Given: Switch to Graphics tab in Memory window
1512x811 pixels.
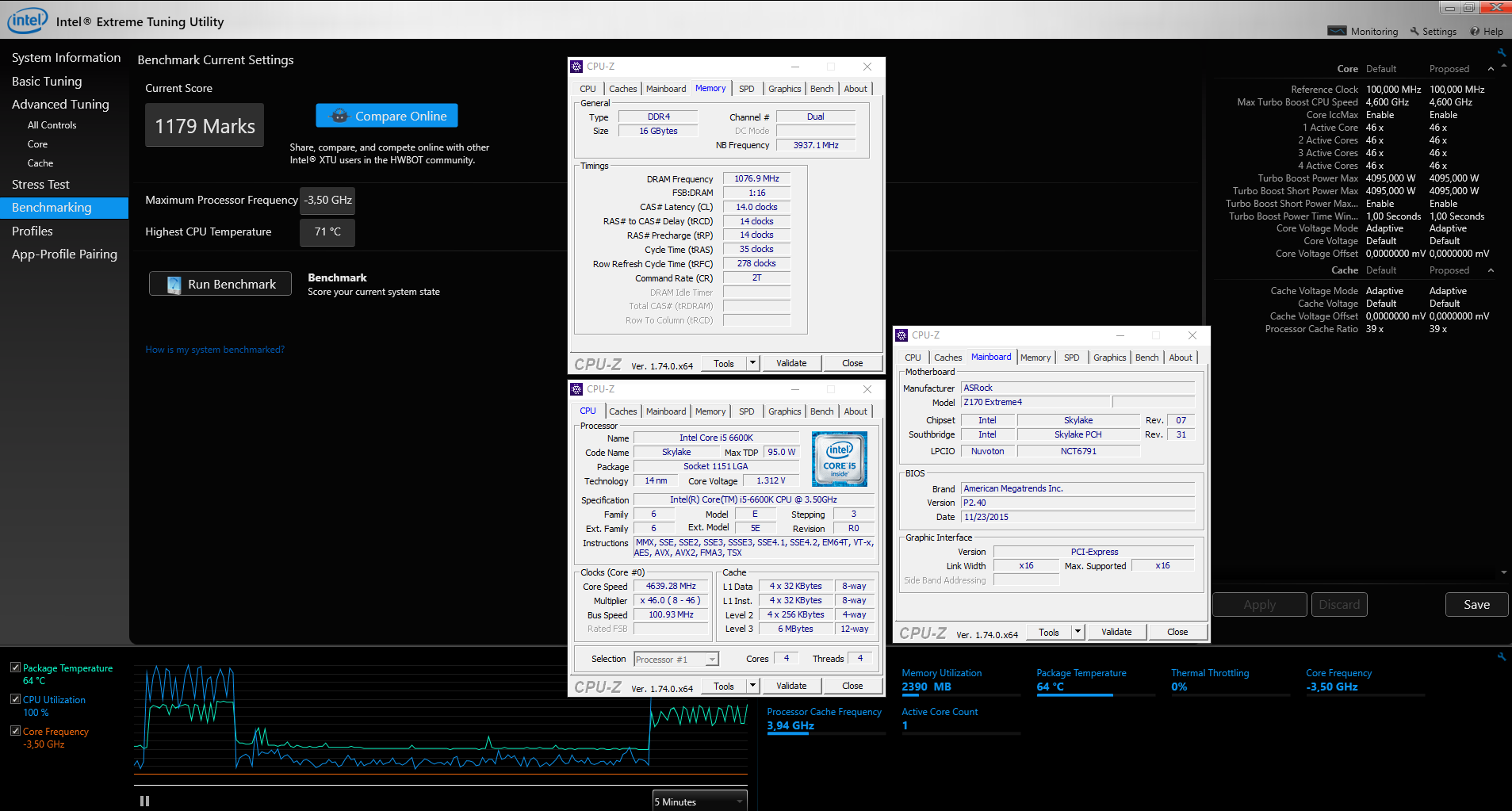Looking at the screenshot, I should coord(784,89).
